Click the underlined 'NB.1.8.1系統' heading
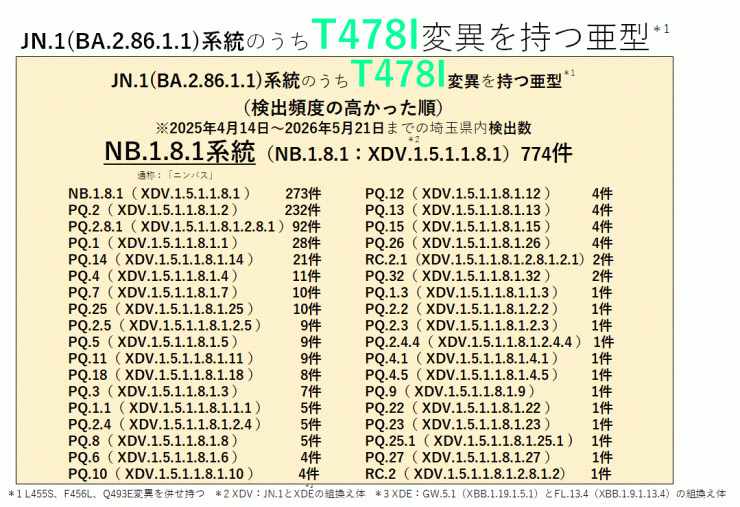 180,152
